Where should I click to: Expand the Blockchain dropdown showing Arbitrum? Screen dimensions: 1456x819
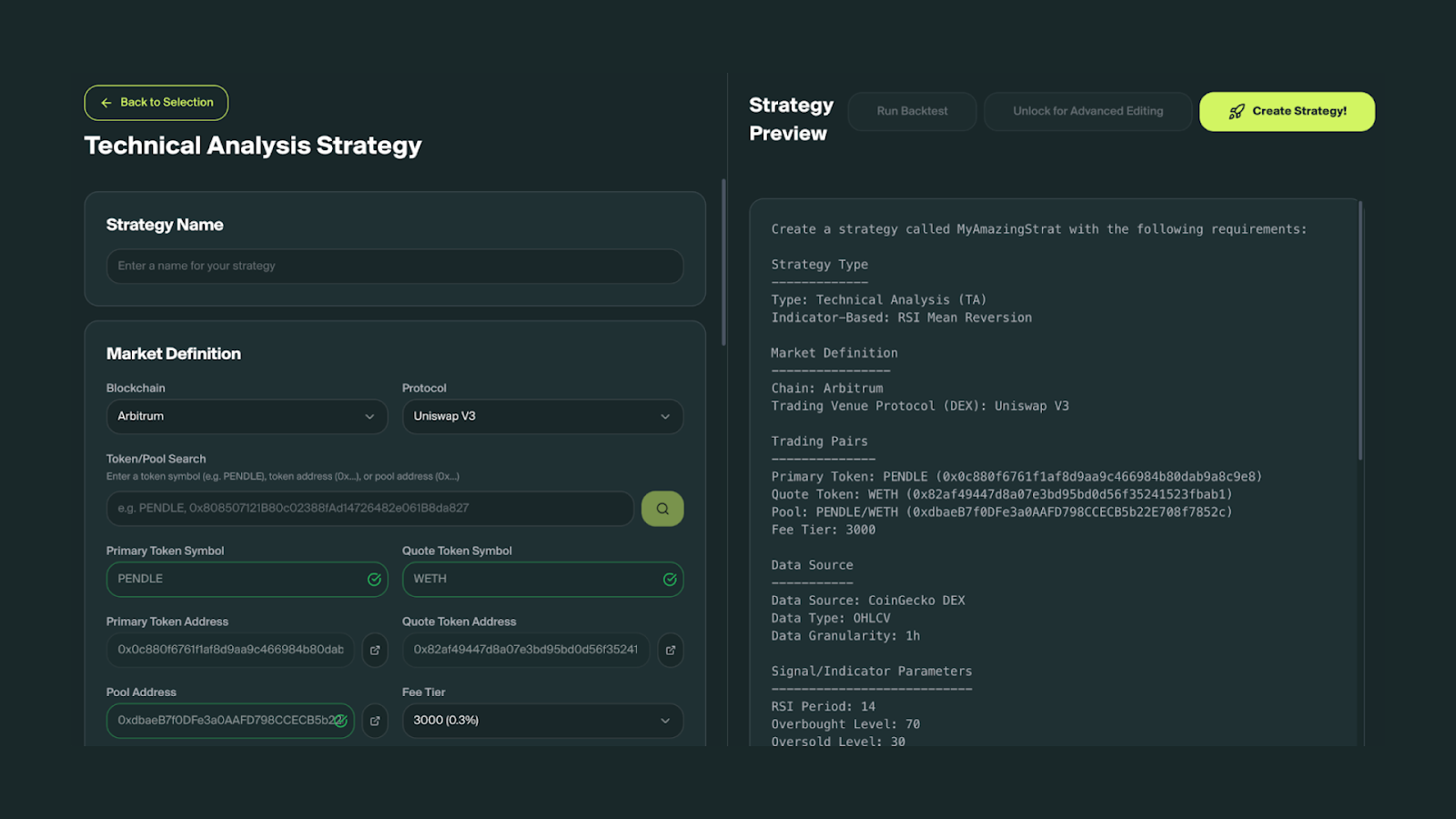248,417
